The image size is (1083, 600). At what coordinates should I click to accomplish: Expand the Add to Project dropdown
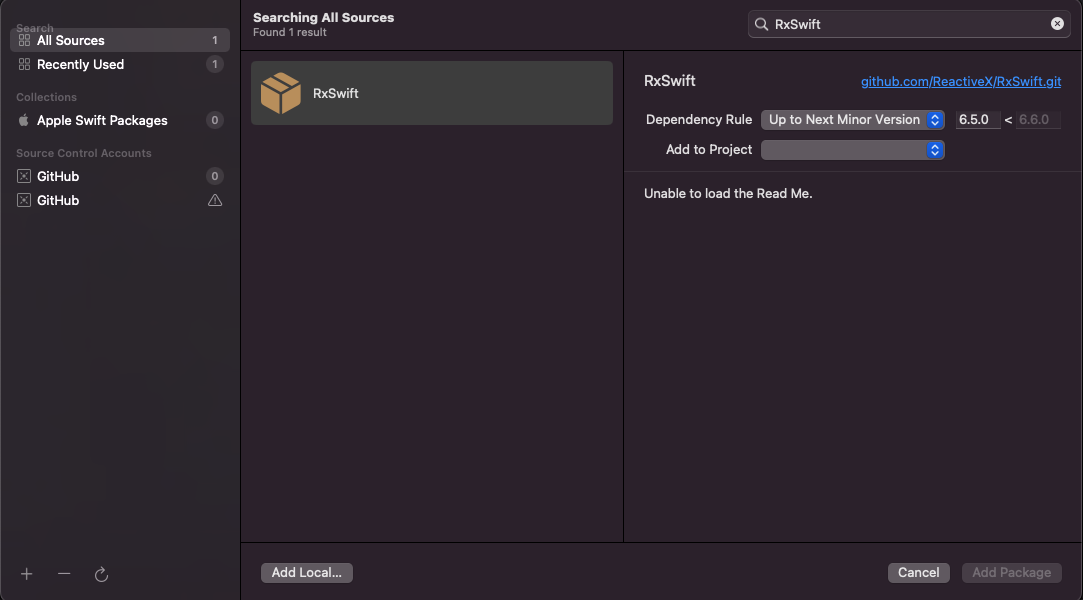point(853,150)
